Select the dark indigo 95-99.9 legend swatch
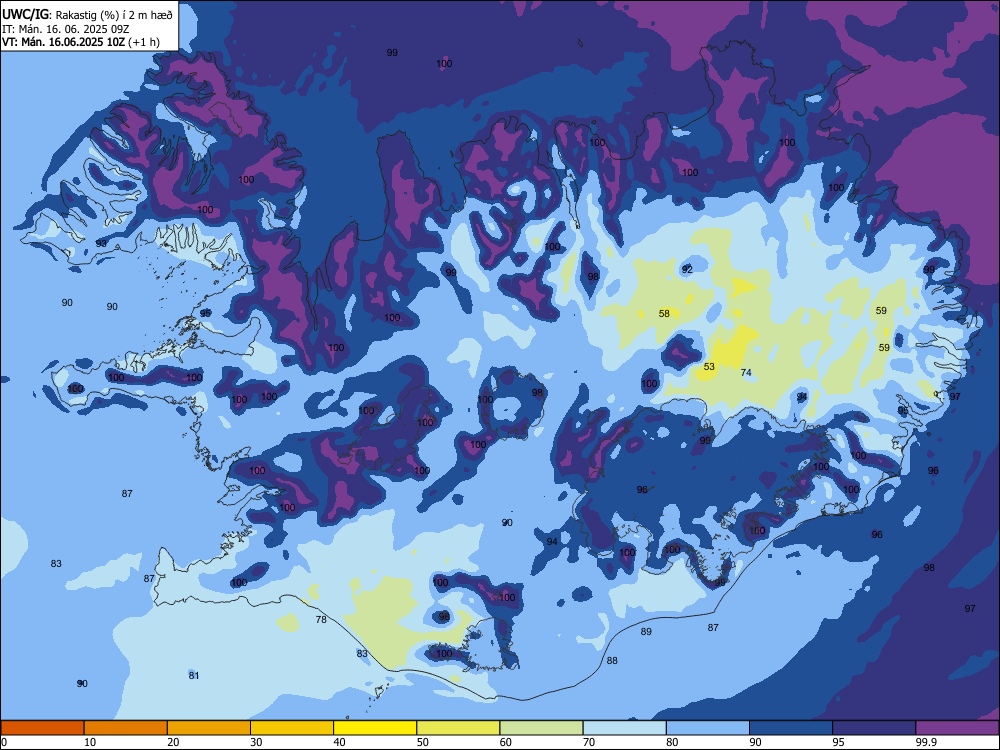The image size is (1000, 750). 874,728
